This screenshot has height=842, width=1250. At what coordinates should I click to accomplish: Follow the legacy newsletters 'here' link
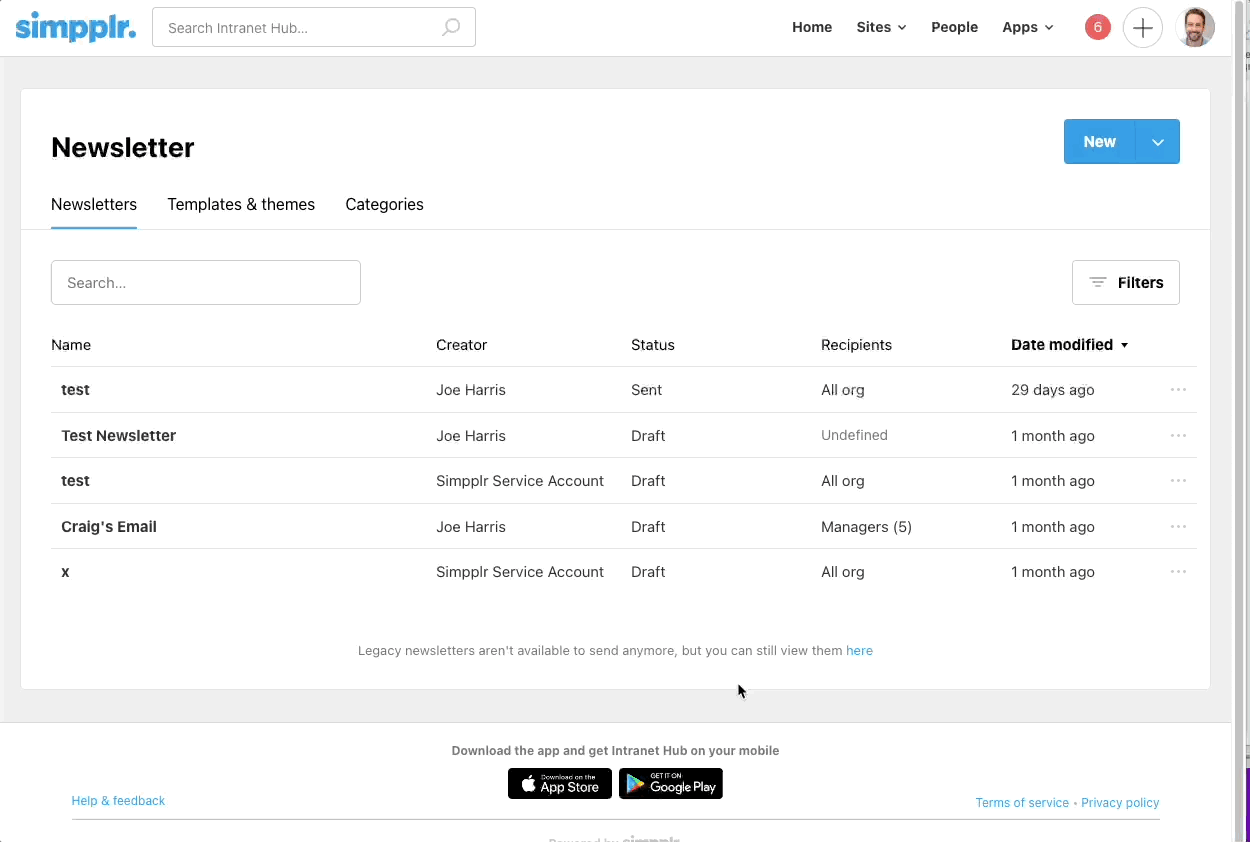click(x=859, y=651)
